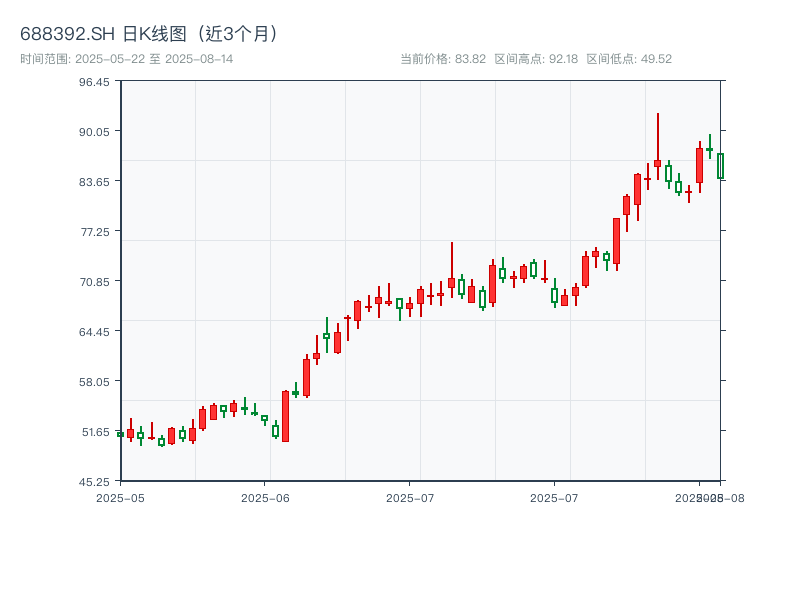Select the last hollow green candle on the chart
The width and height of the screenshot is (800, 600).
[720, 166]
